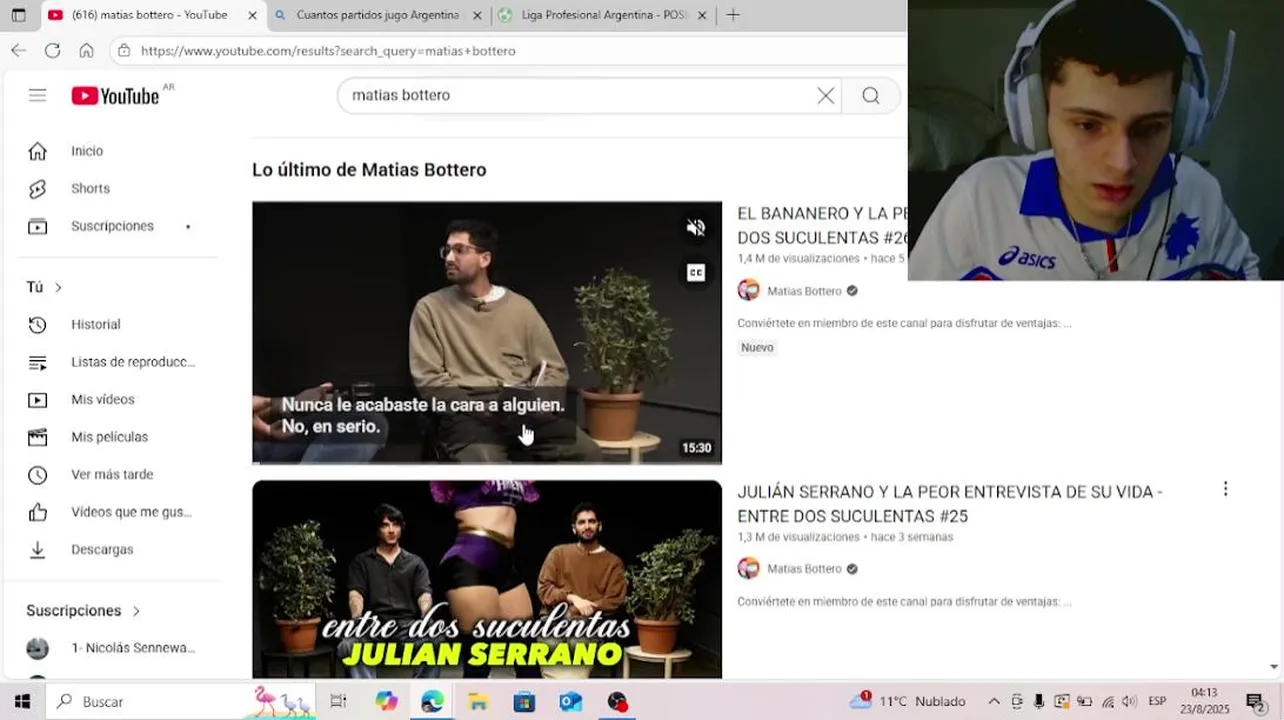Screen dimensions: 1284x720
Task: Expand the Suscripciones section heading
Action: [x=83, y=610]
